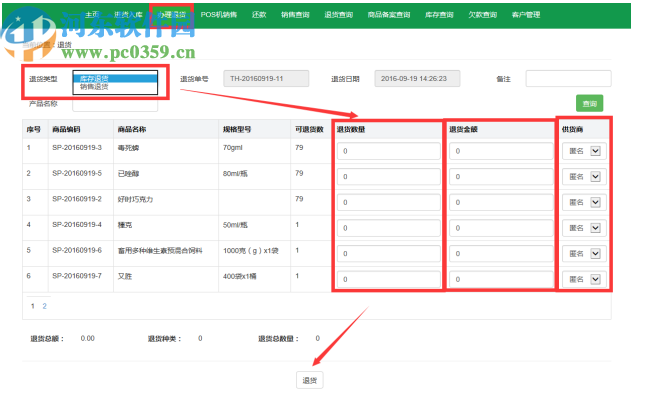Focus return quantity field for SP-20160919-2

click(388, 202)
